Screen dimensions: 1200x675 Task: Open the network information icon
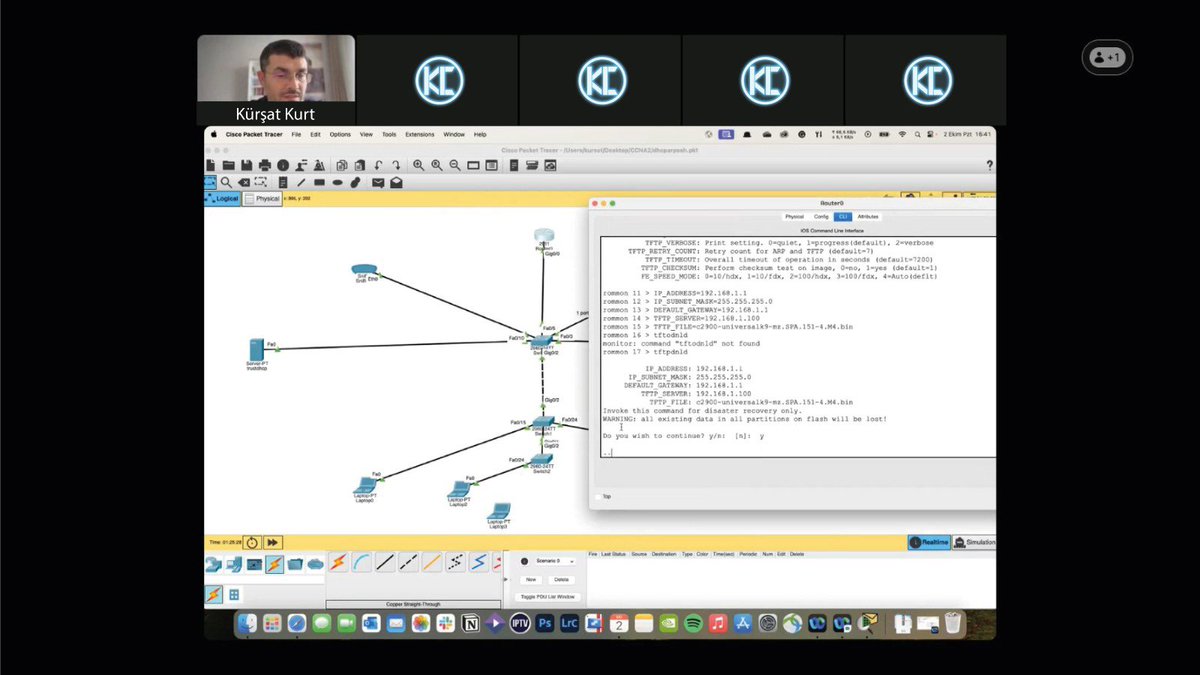click(283, 165)
